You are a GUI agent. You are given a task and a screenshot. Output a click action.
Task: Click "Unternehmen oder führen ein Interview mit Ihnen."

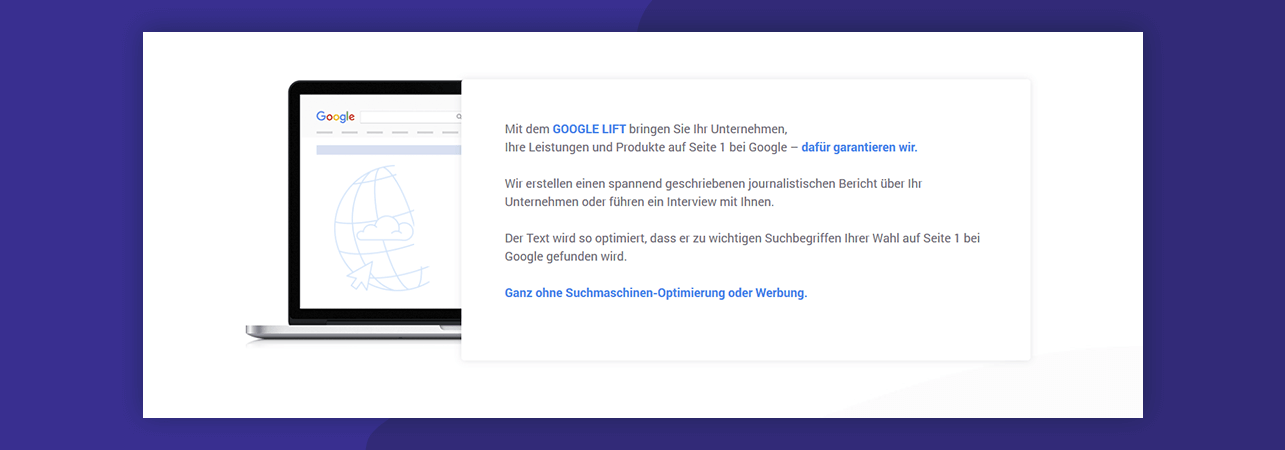(x=639, y=202)
